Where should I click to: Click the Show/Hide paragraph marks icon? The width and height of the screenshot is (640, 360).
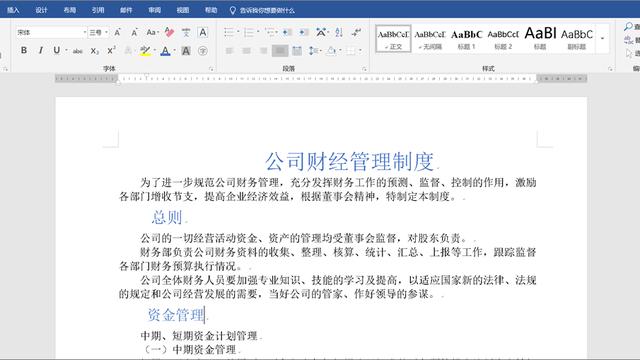356,32
